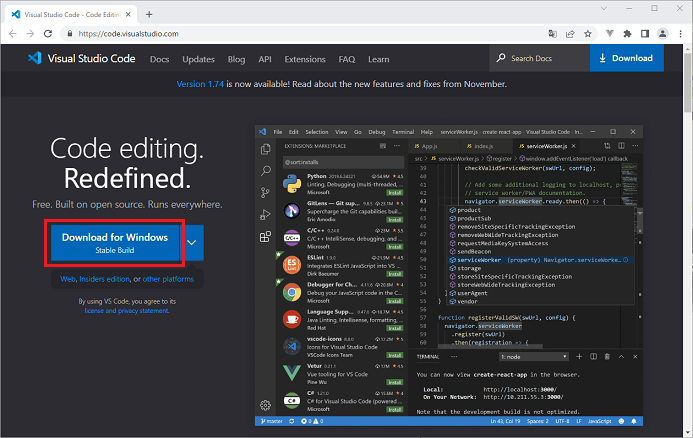Click the 'master' branch in status bar

click(x=272, y=421)
